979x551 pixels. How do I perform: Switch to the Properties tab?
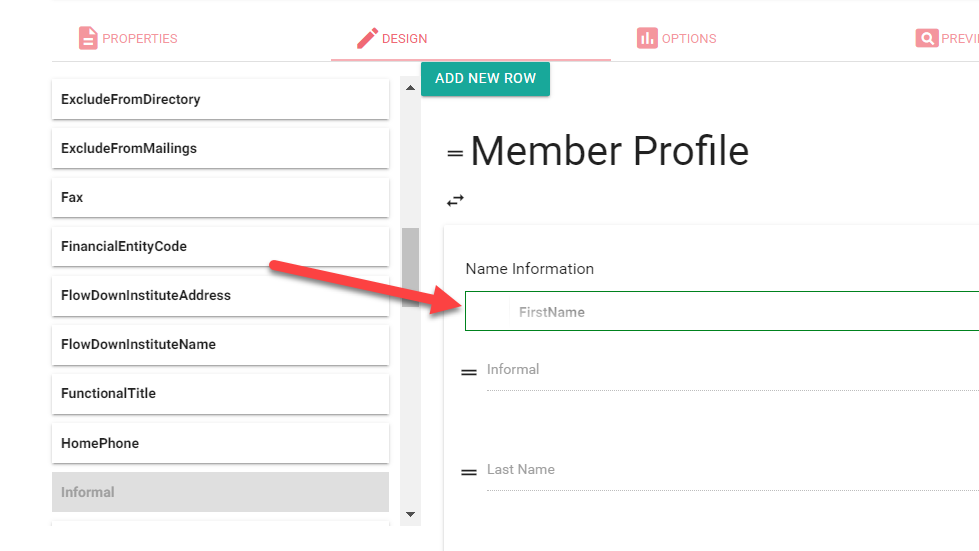click(x=139, y=39)
